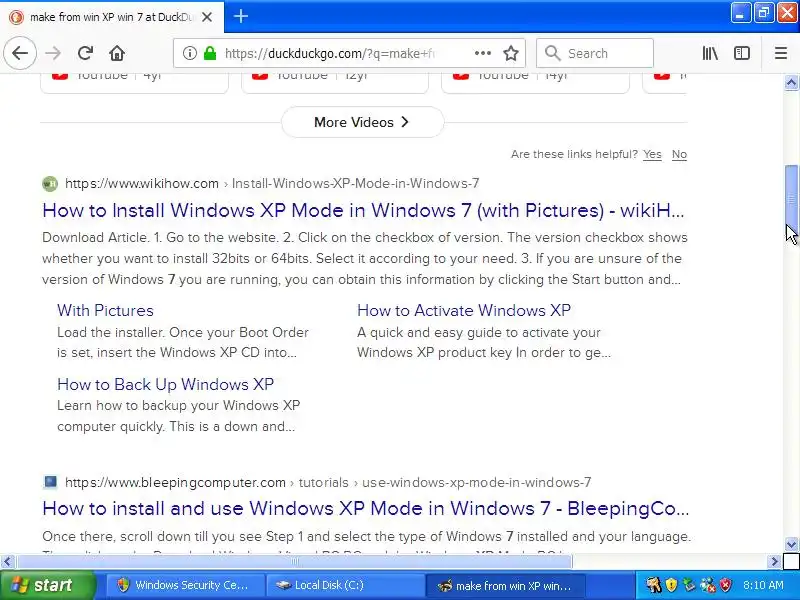Open the Library bookshelf icon

[710, 53]
